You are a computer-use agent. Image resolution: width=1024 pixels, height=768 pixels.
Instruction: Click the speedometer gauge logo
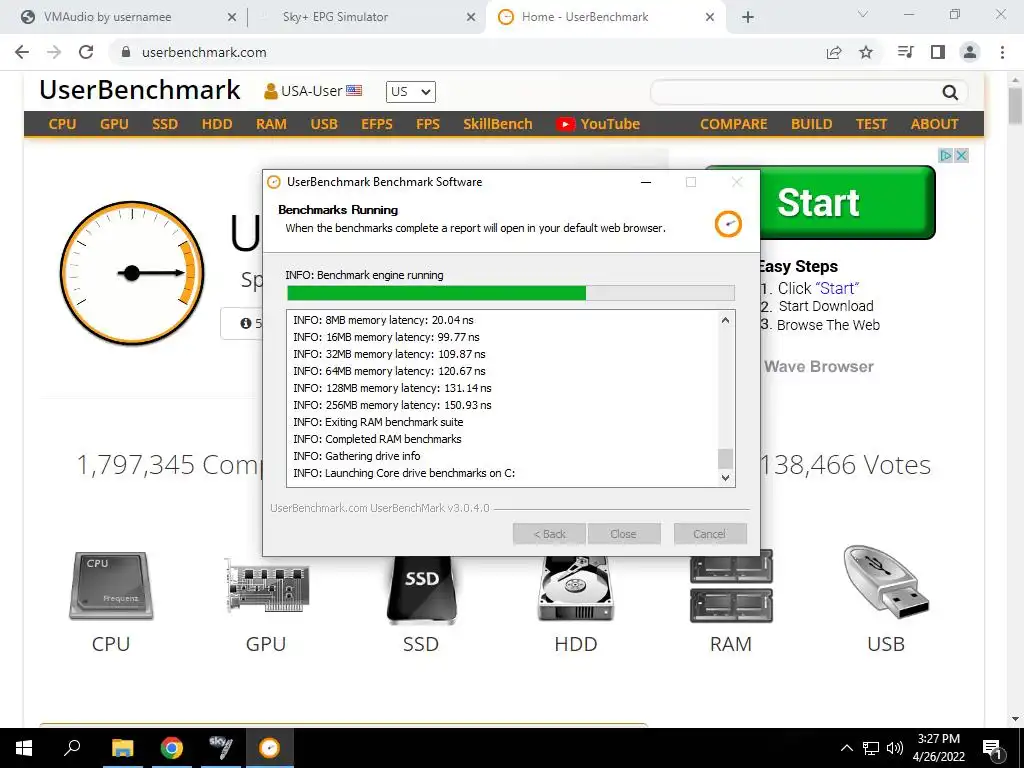(132, 273)
